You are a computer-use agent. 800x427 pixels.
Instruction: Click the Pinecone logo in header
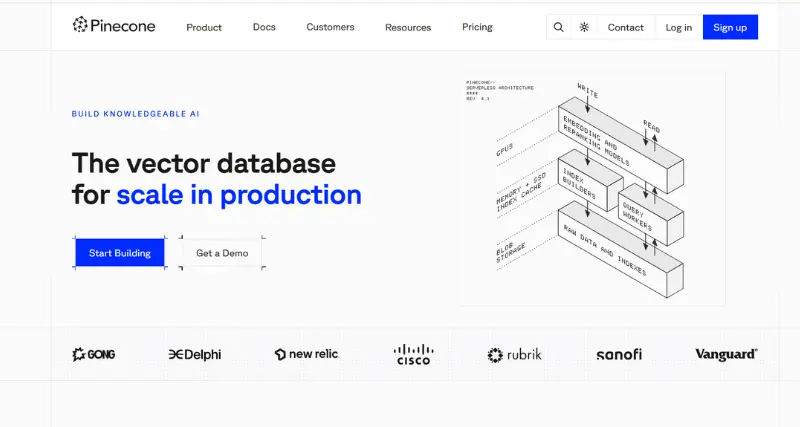(x=114, y=27)
